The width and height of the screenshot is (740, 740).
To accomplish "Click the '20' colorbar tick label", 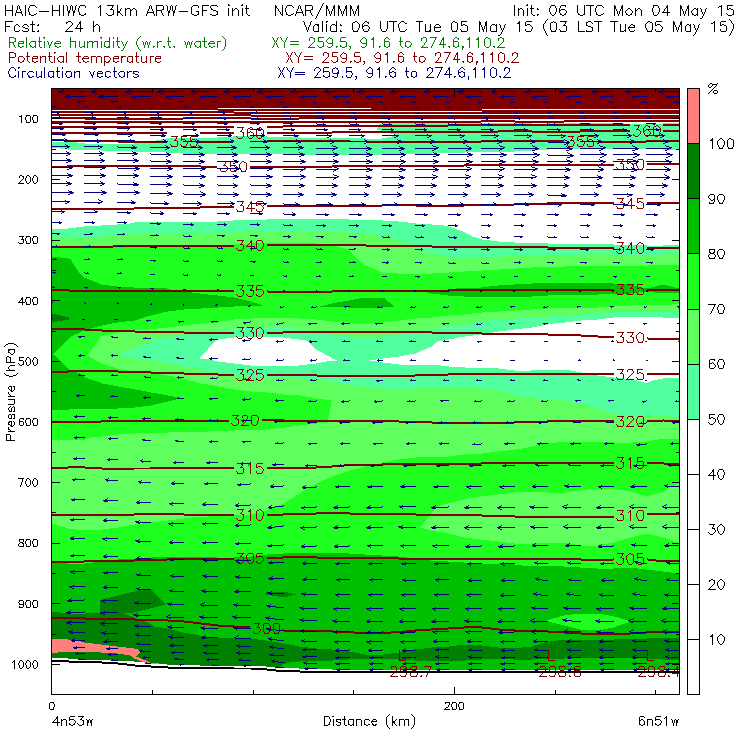I will pos(717,585).
